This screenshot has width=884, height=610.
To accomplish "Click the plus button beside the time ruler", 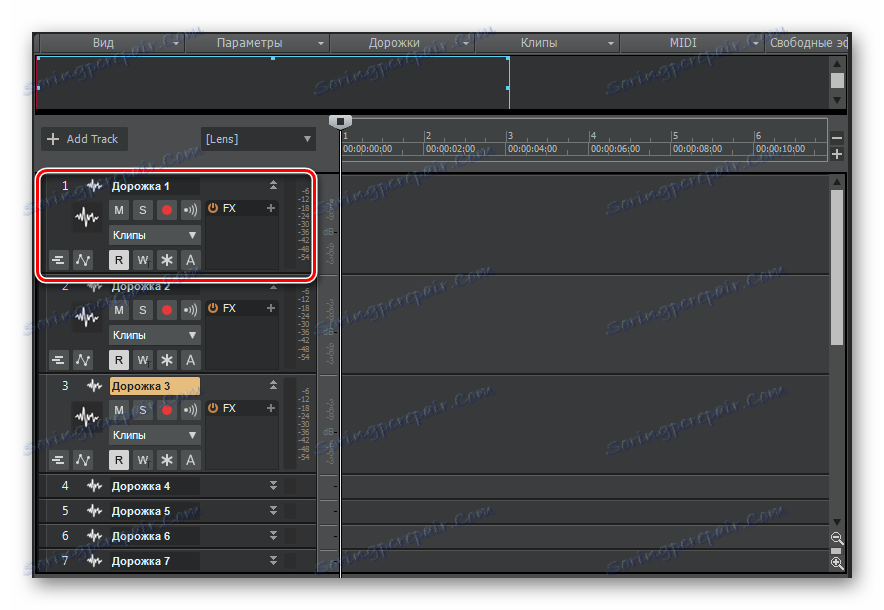I will coord(837,154).
